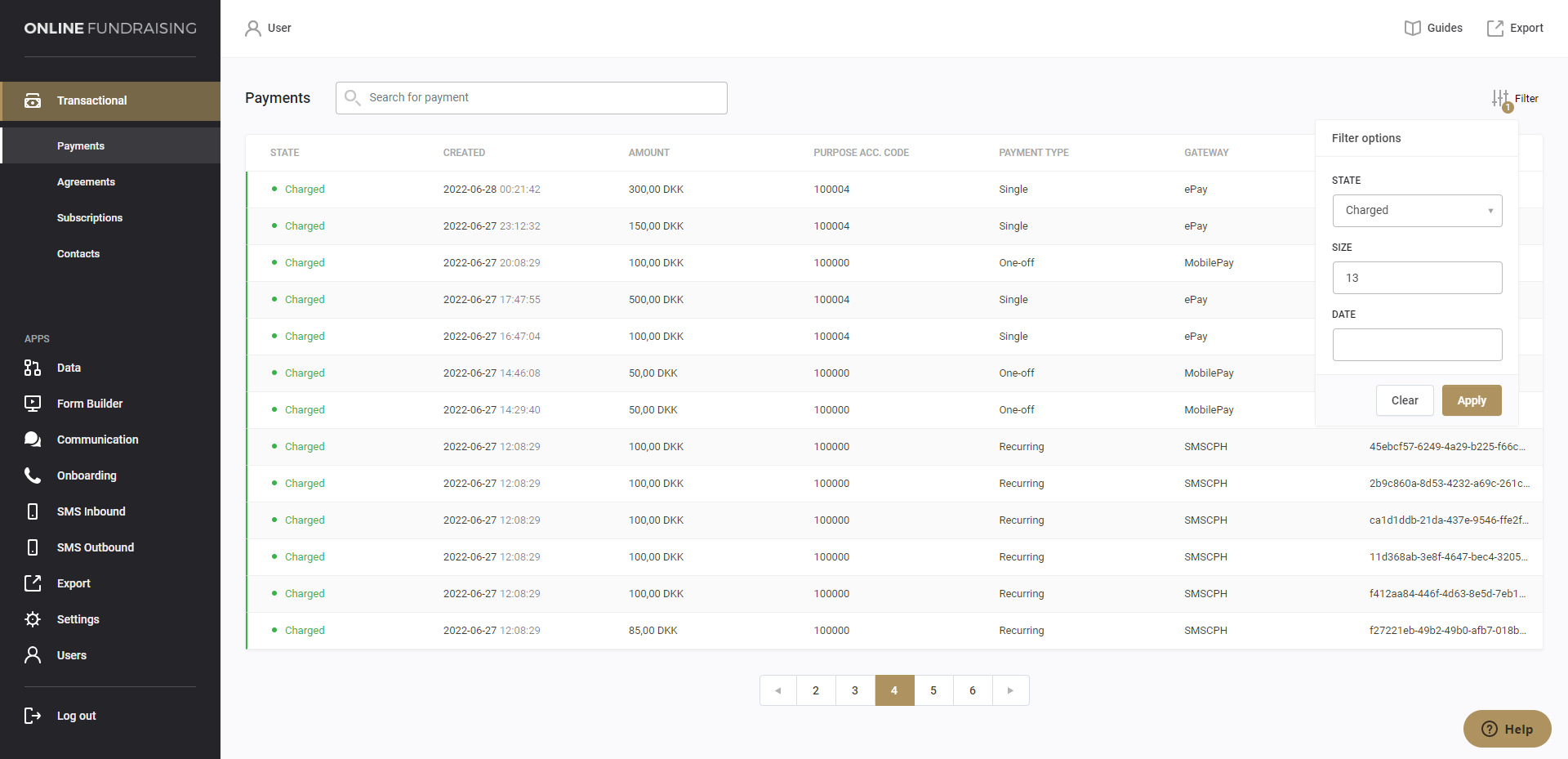Click the STATE column header
This screenshot has height=759, width=1568.
point(285,153)
